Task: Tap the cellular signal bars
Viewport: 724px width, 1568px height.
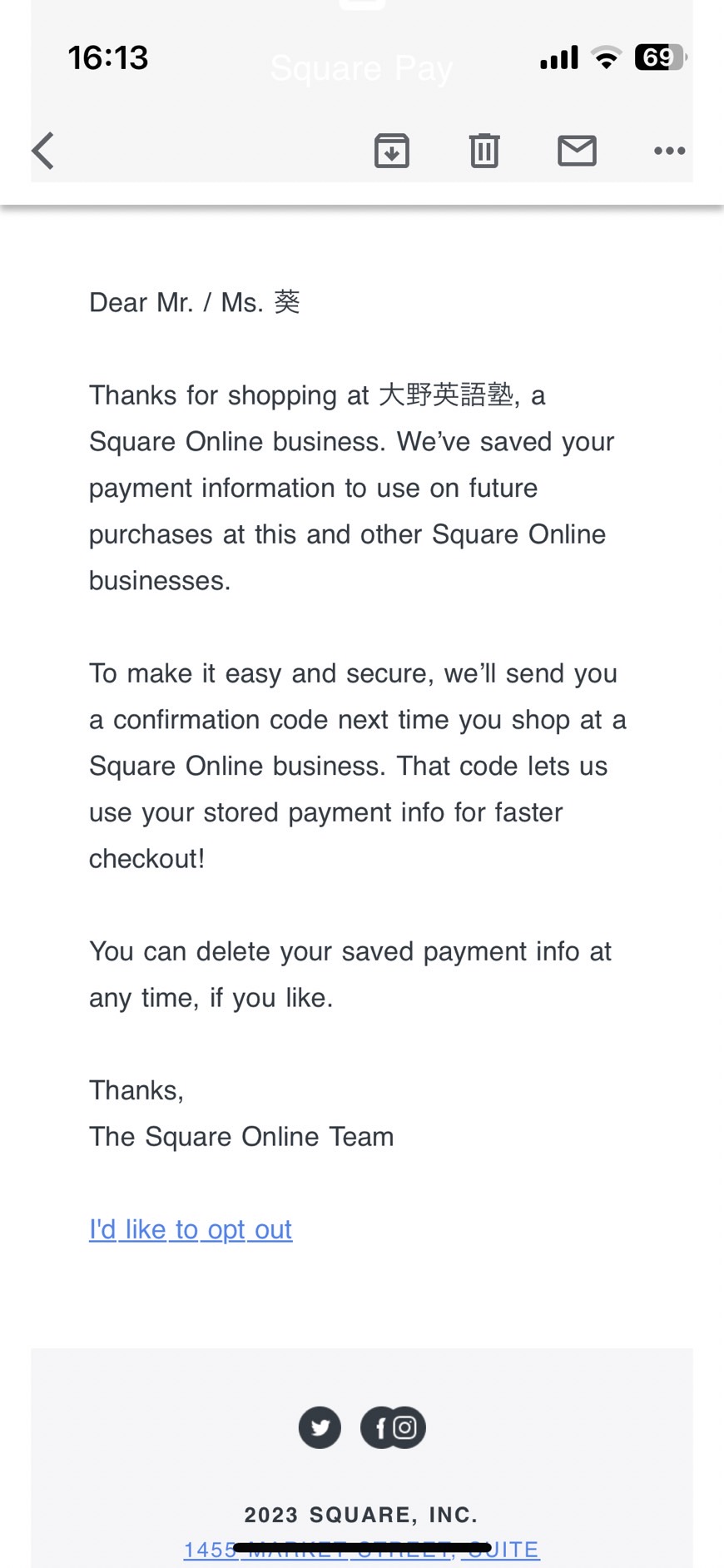Action: tap(559, 57)
